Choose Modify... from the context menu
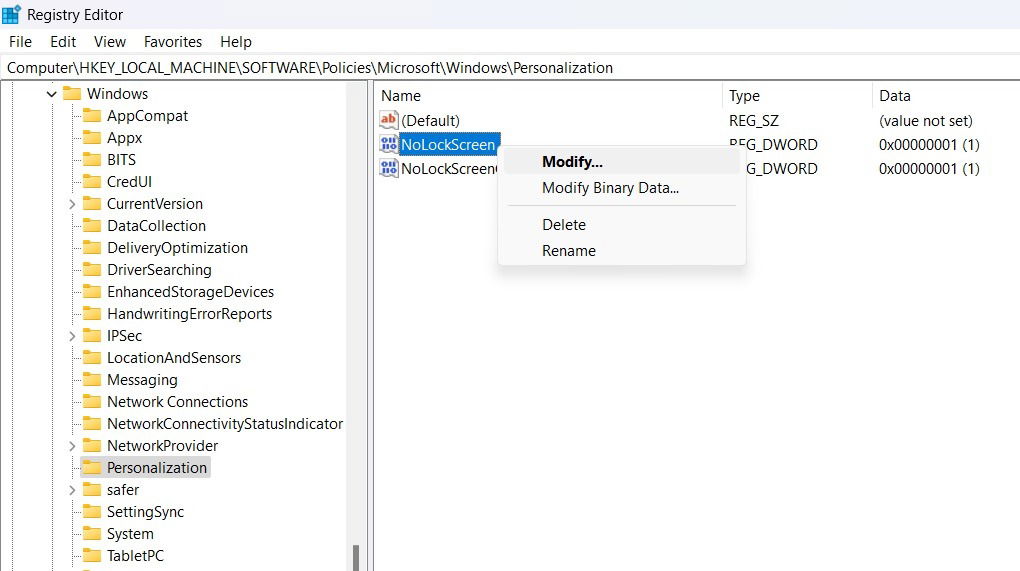Screen dimensions: 1020x571 click(622, 162)
